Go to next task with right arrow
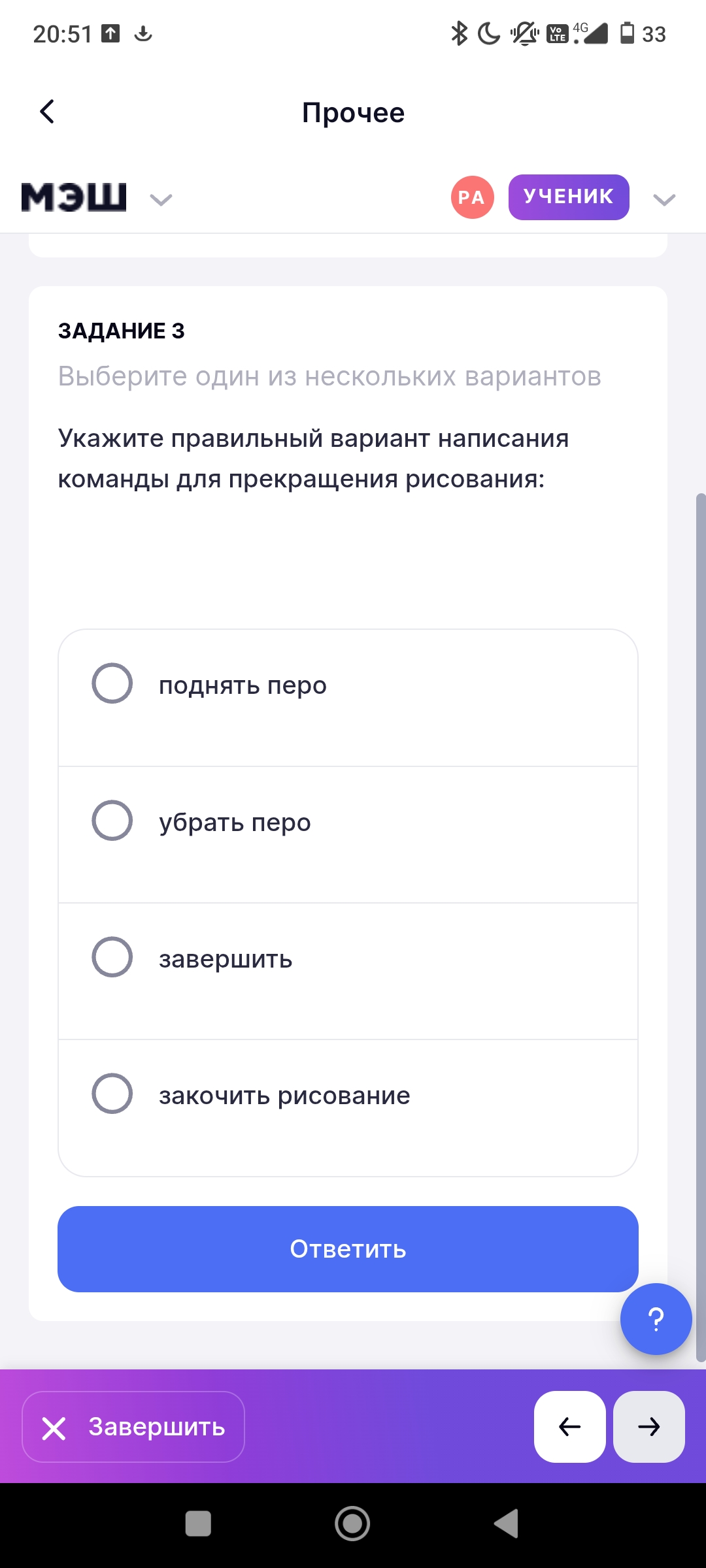The height and width of the screenshot is (1568, 706). [x=648, y=1427]
